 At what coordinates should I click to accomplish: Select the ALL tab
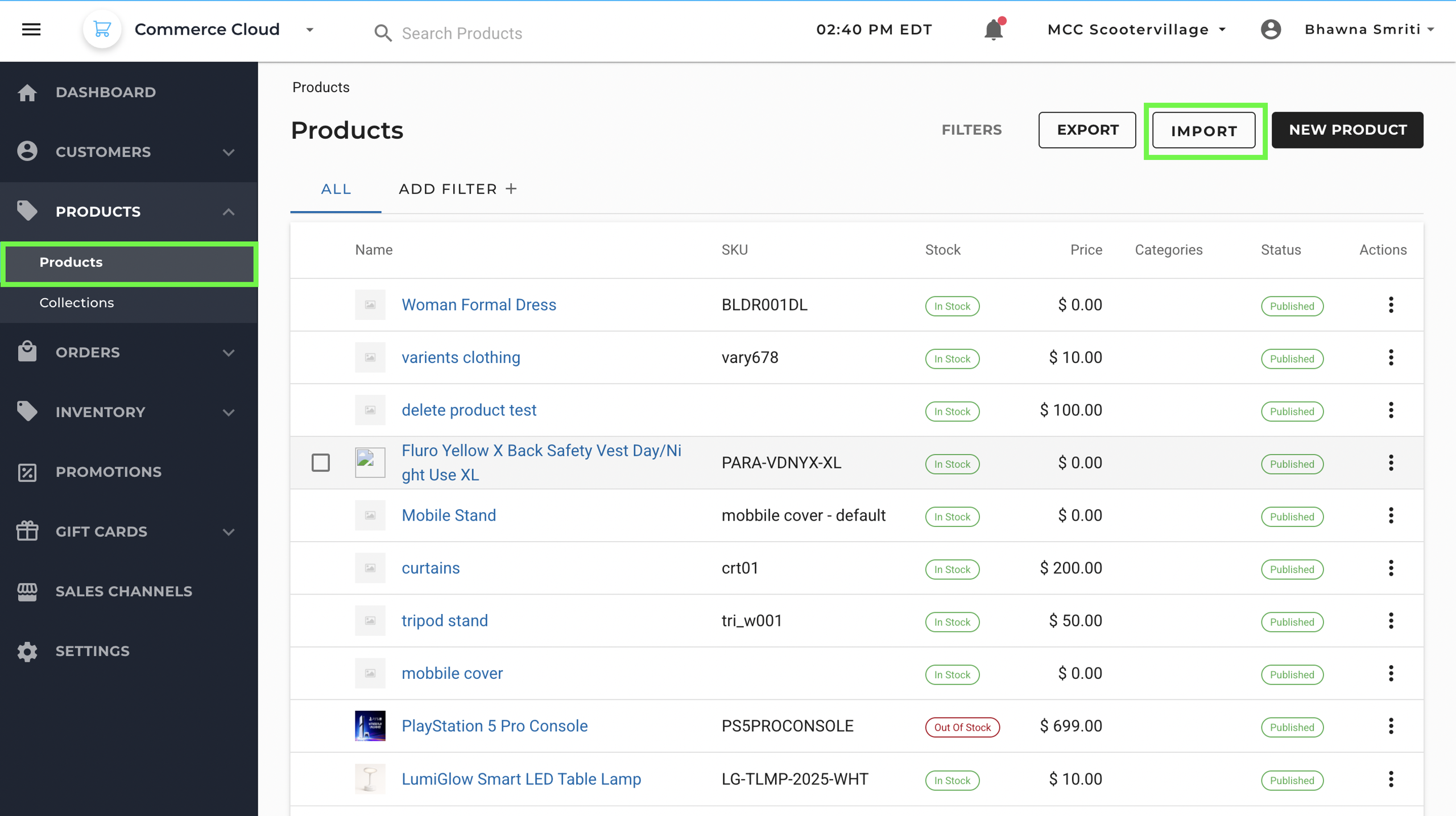click(336, 189)
